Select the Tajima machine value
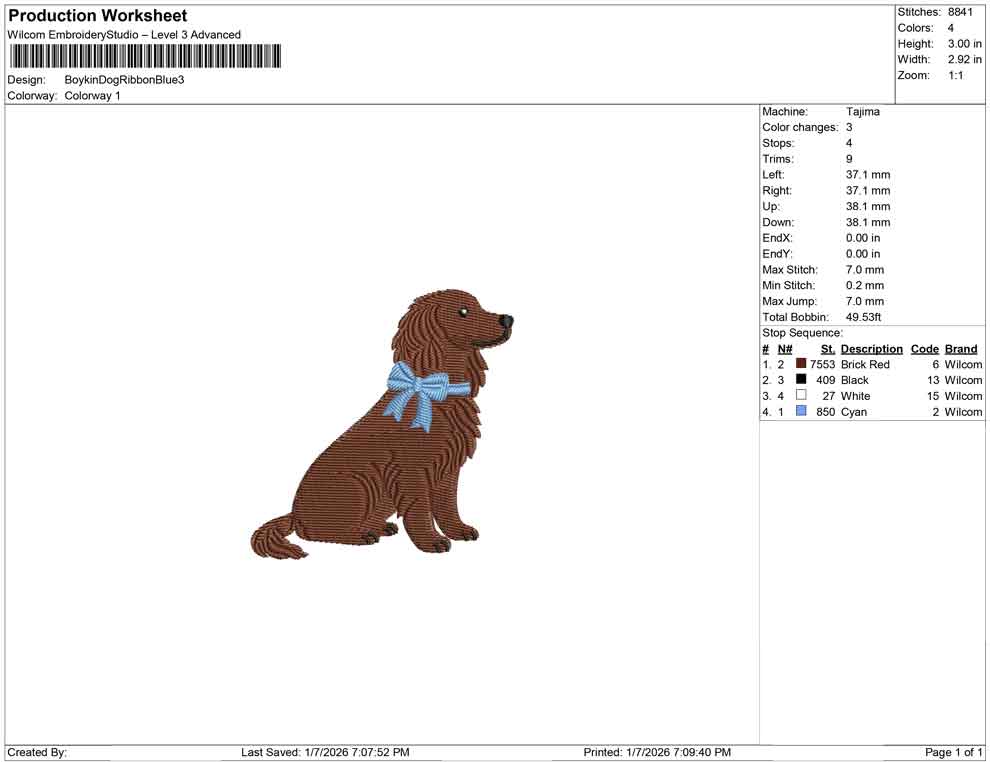Viewport: 990px width, 762px height. pyautogui.click(x=863, y=111)
